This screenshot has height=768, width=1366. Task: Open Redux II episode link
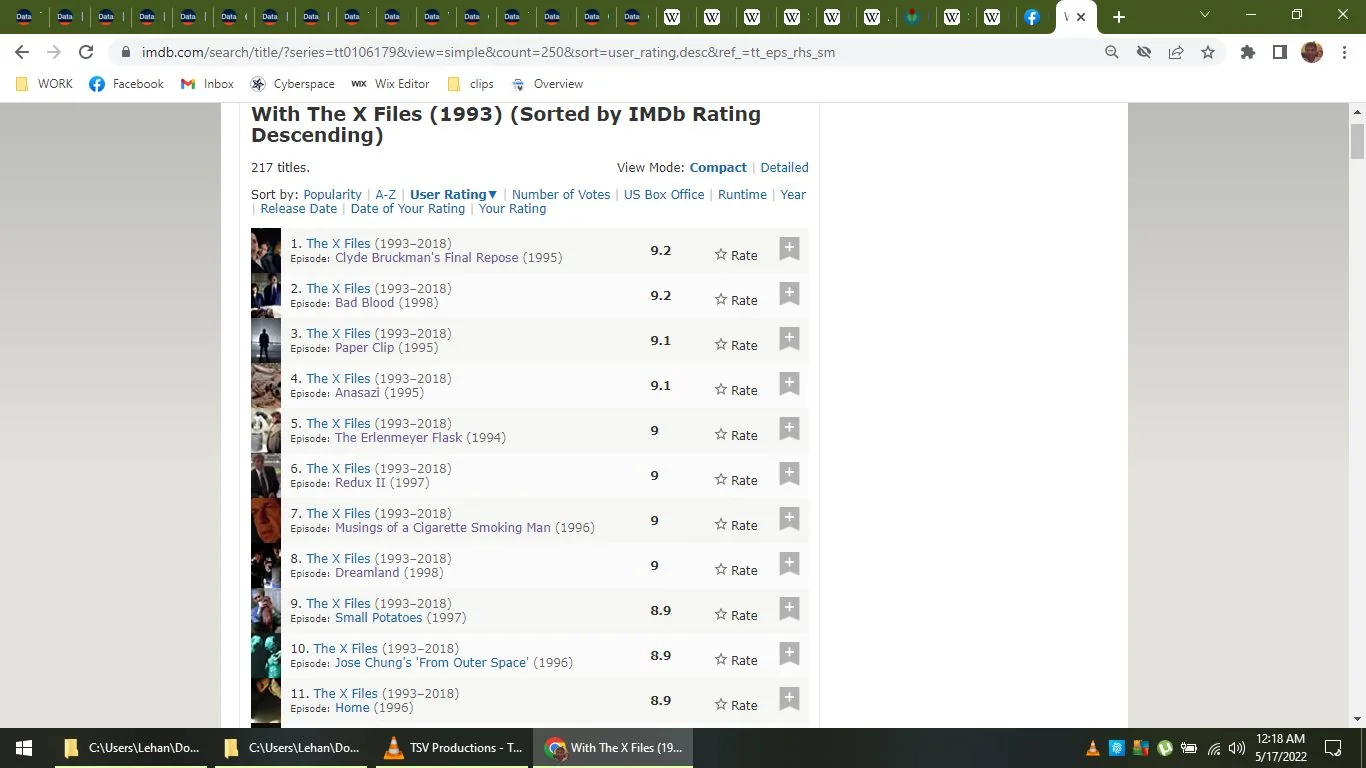(360, 483)
